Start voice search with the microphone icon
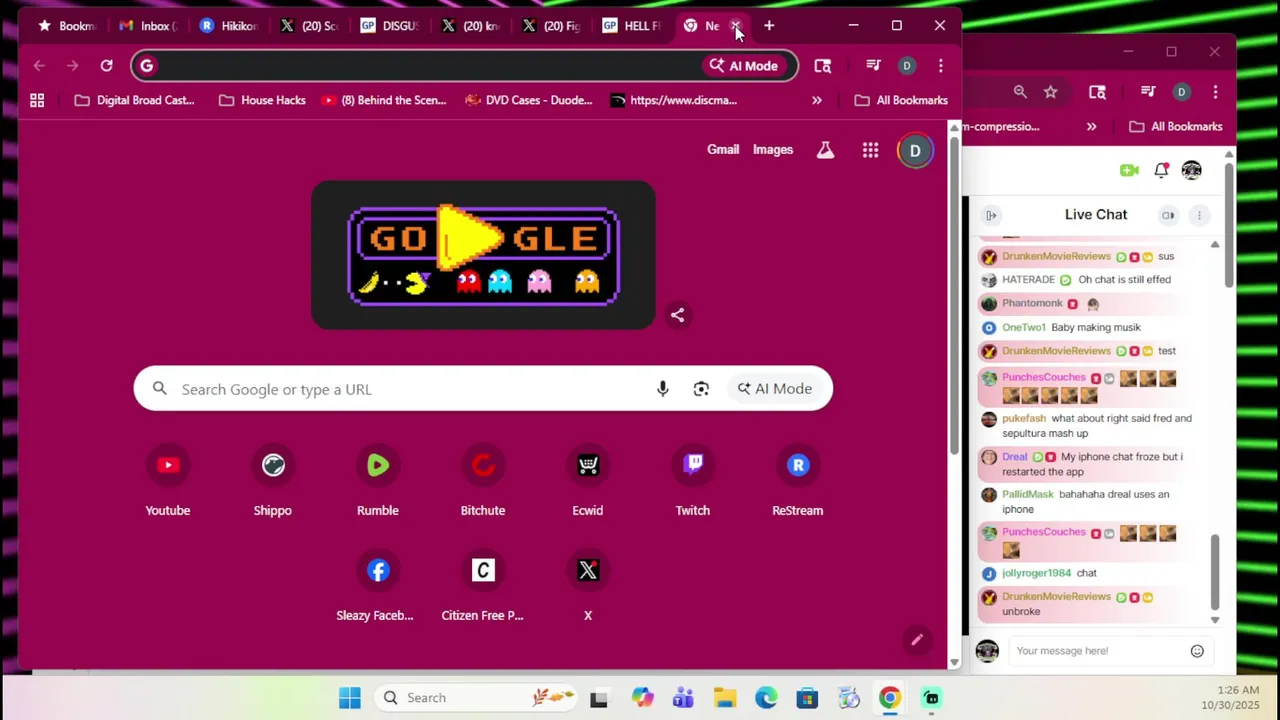 (663, 389)
